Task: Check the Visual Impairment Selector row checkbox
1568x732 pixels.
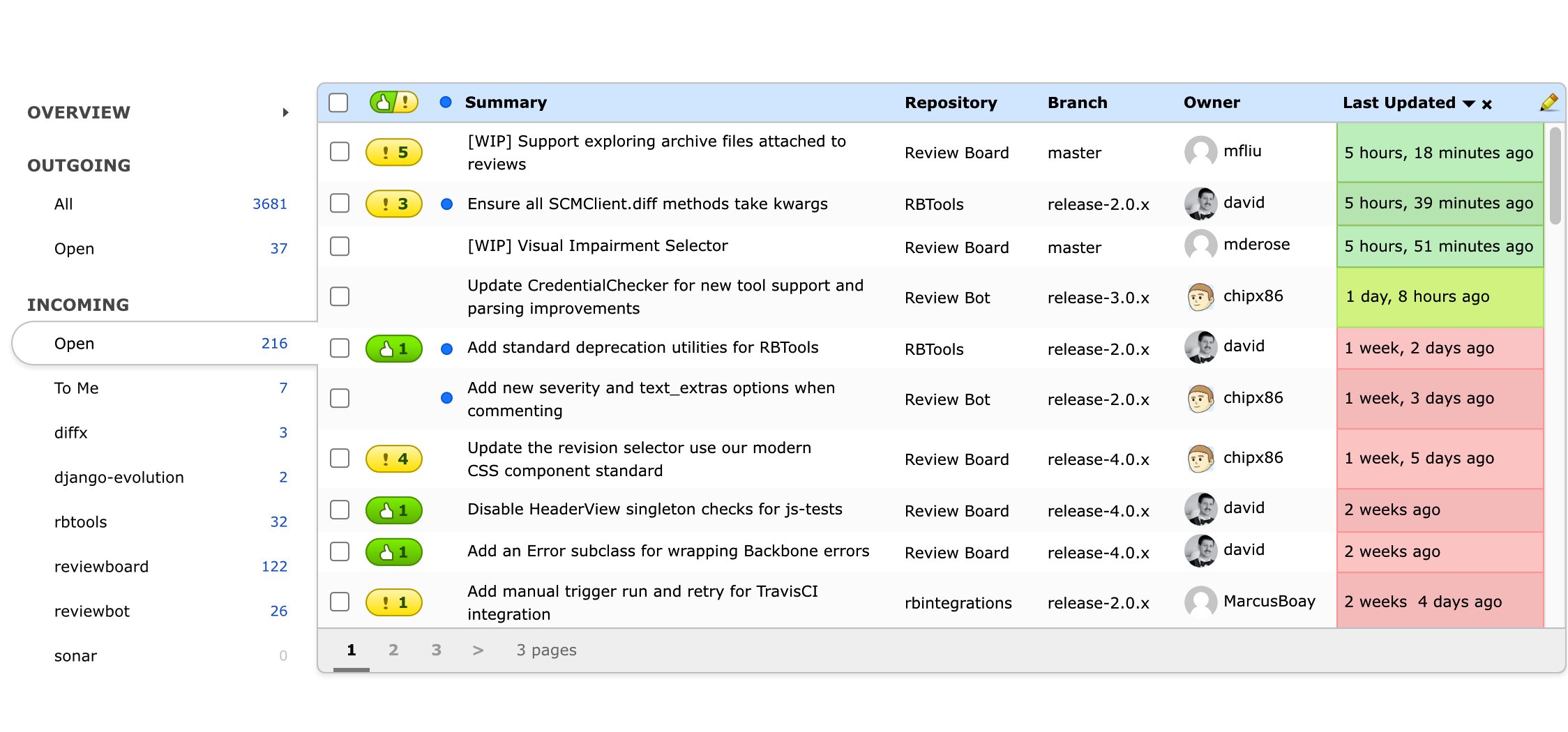Action: point(340,246)
